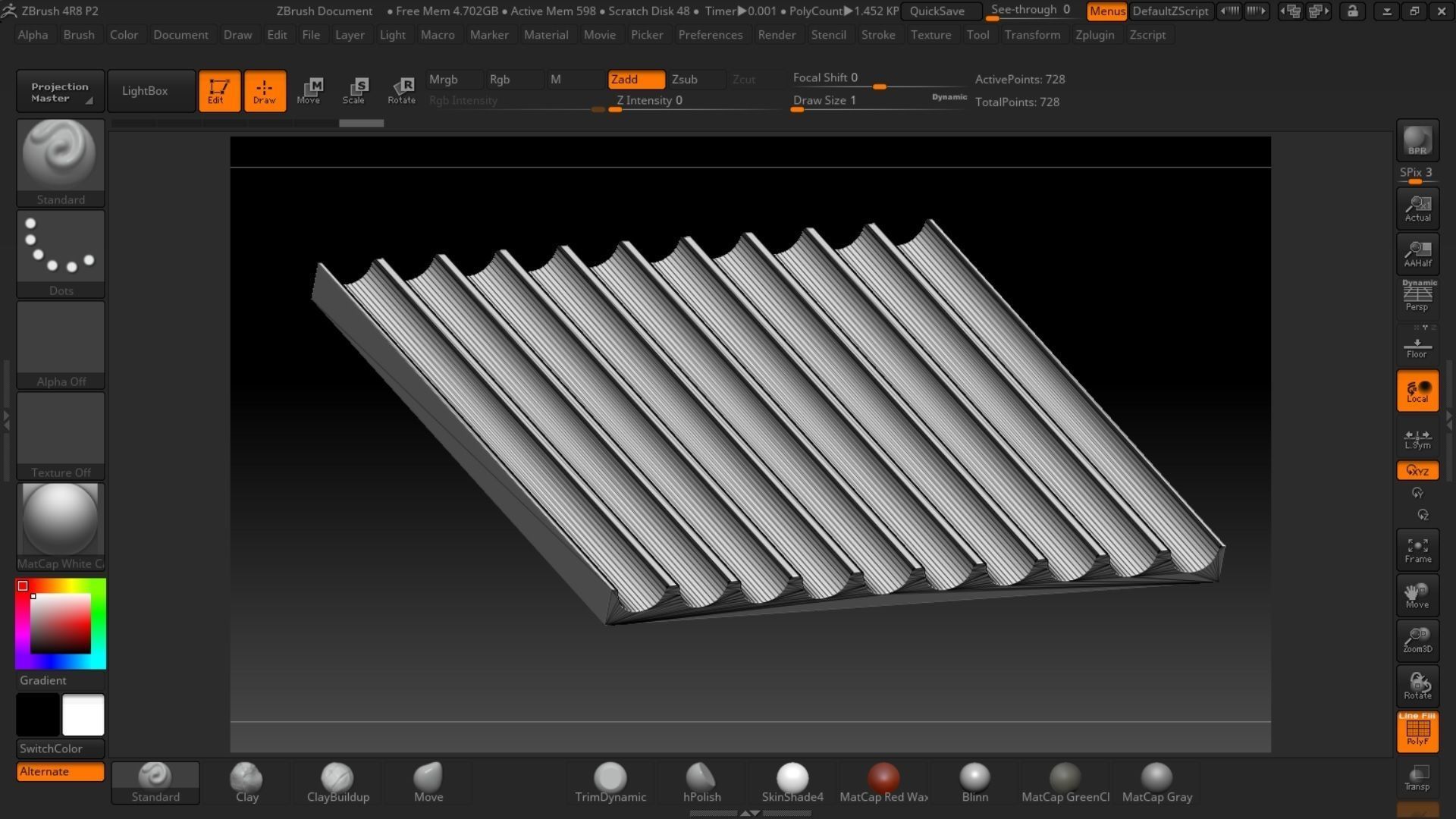
Task: Render with the BPR button
Action: tap(1417, 140)
